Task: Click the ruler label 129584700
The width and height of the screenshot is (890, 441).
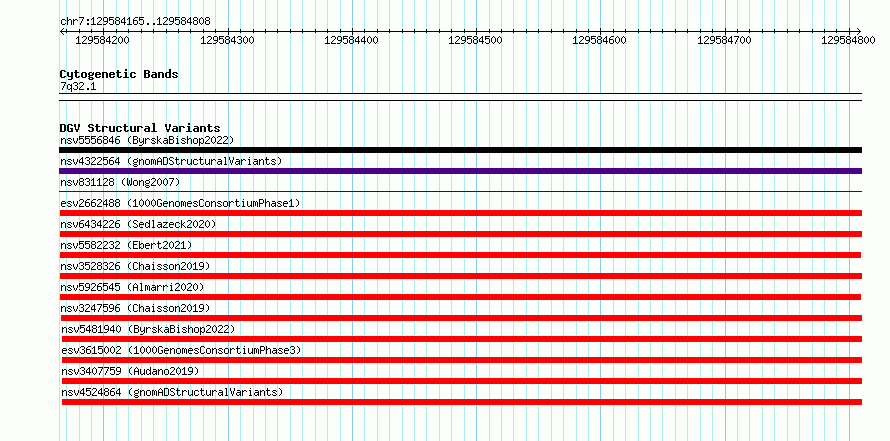Action: tap(725, 40)
